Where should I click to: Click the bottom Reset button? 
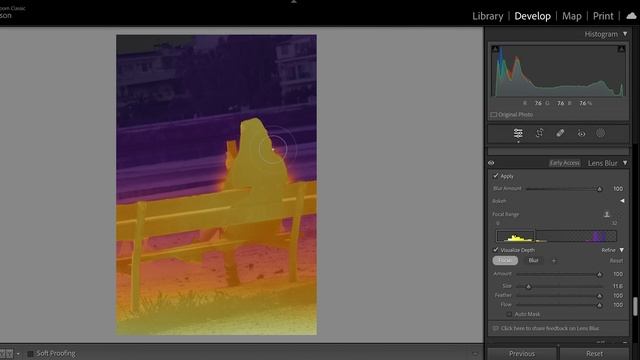(594, 353)
